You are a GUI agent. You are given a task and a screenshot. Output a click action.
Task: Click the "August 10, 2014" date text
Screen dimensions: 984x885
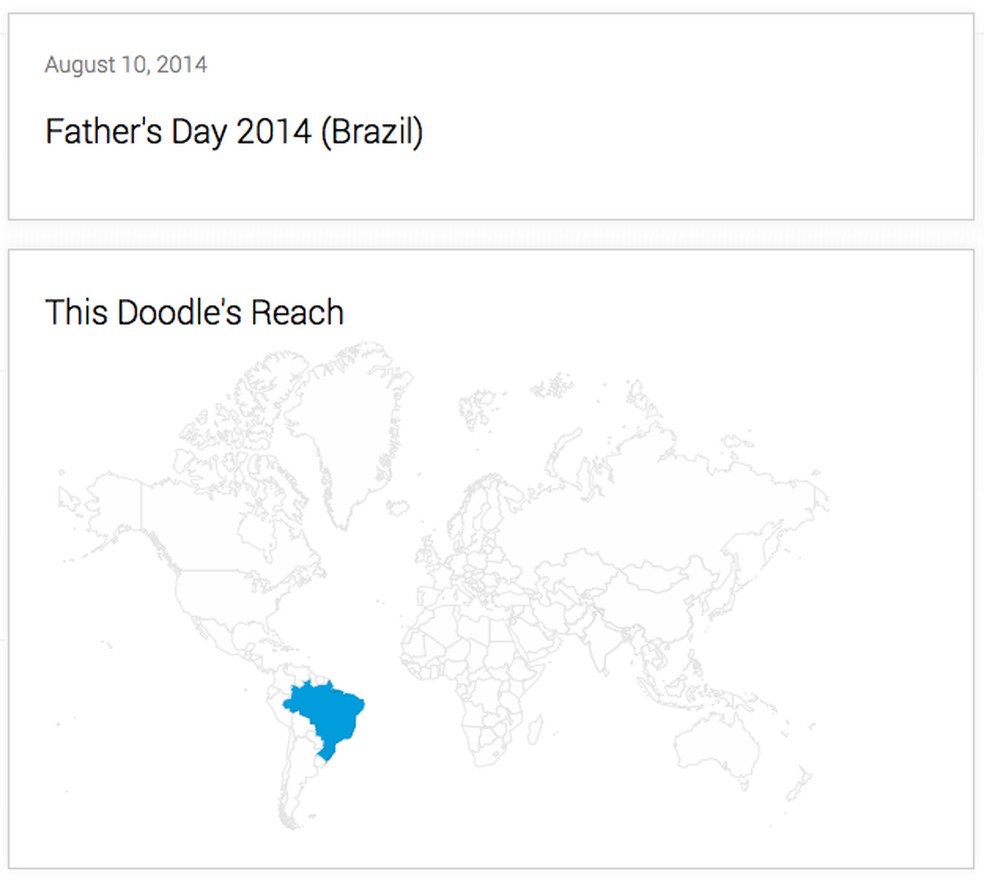126,66
